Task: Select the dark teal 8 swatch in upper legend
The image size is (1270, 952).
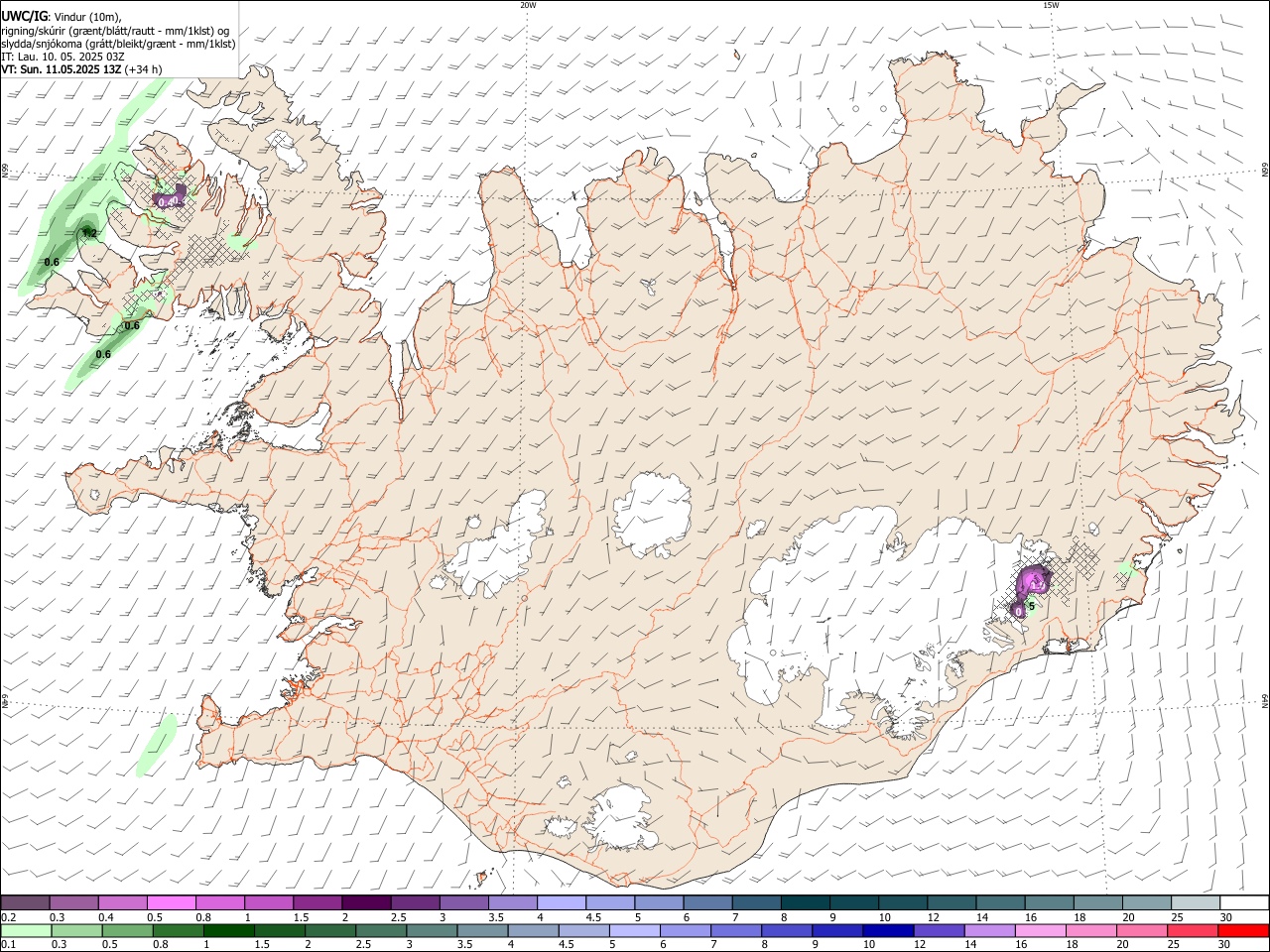Action: click(805, 902)
